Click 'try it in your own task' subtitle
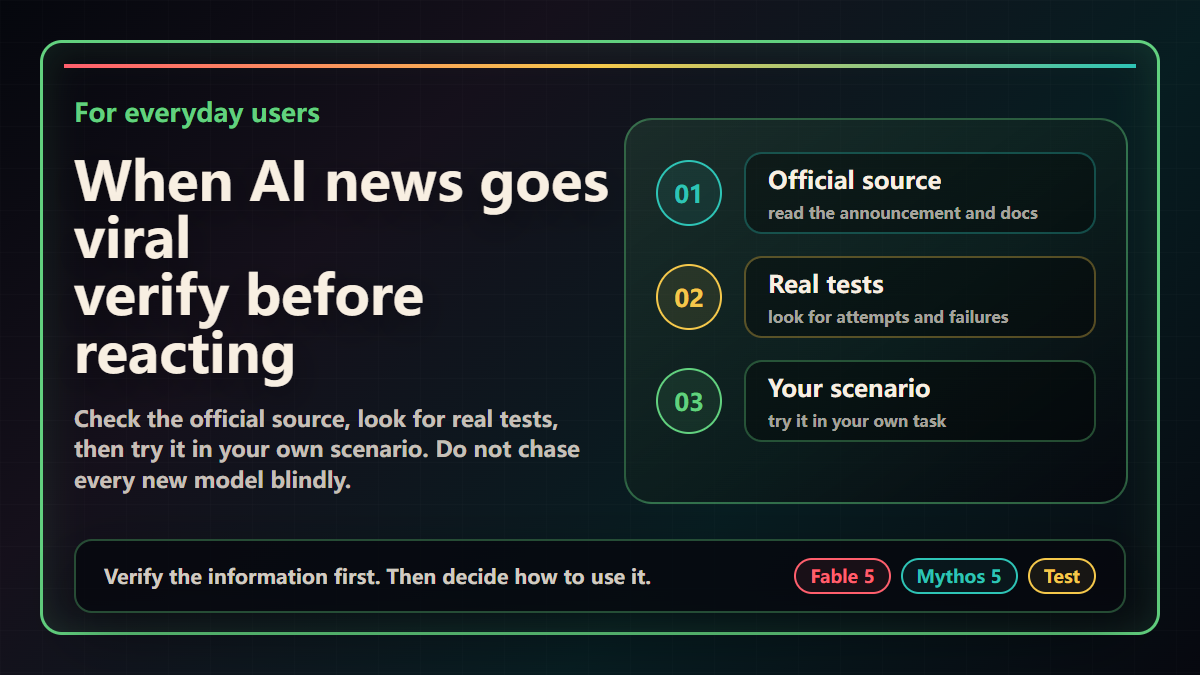 click(x=857, y=421)
